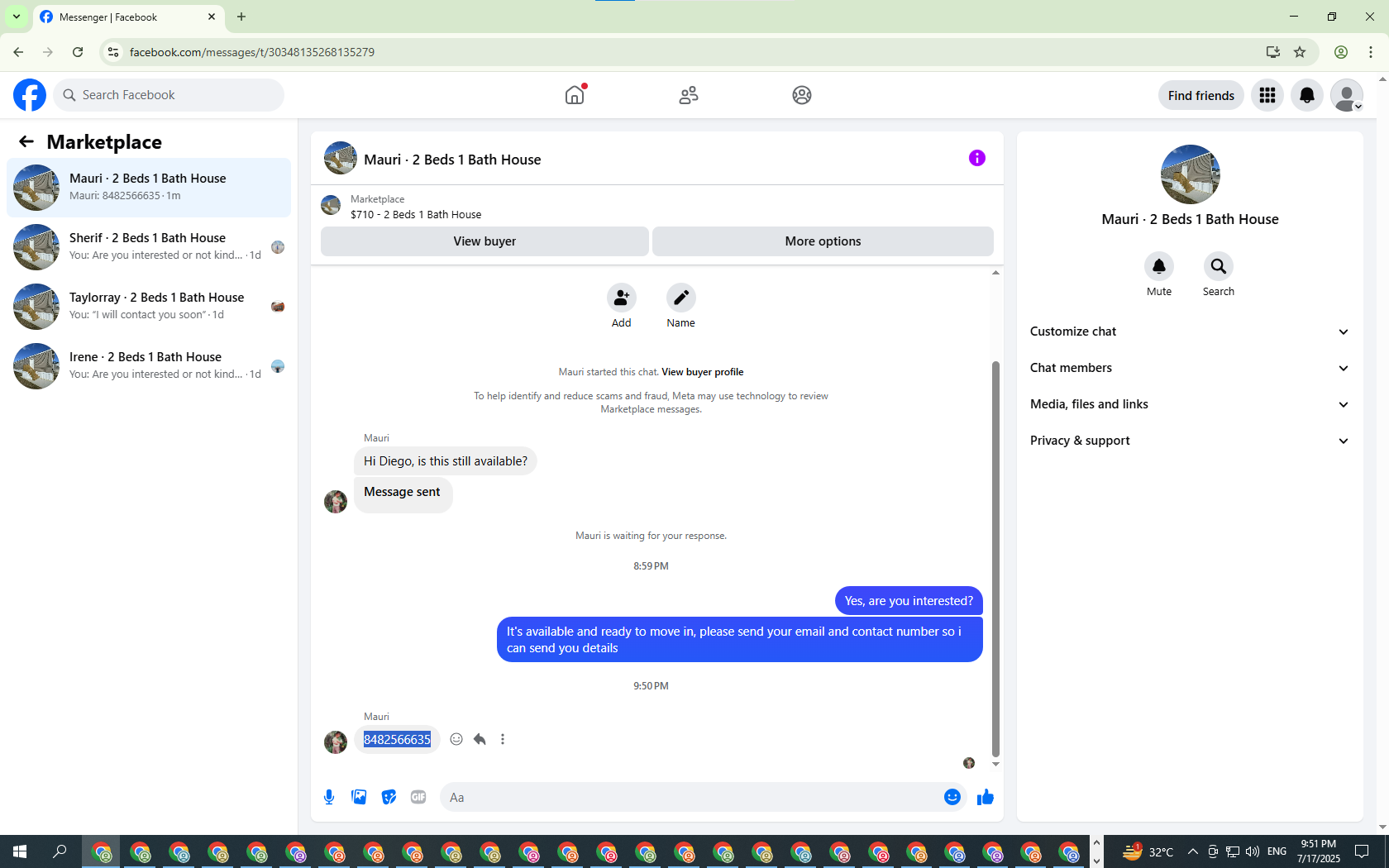Open the $710 listing thumbnail

pos(331,205)
